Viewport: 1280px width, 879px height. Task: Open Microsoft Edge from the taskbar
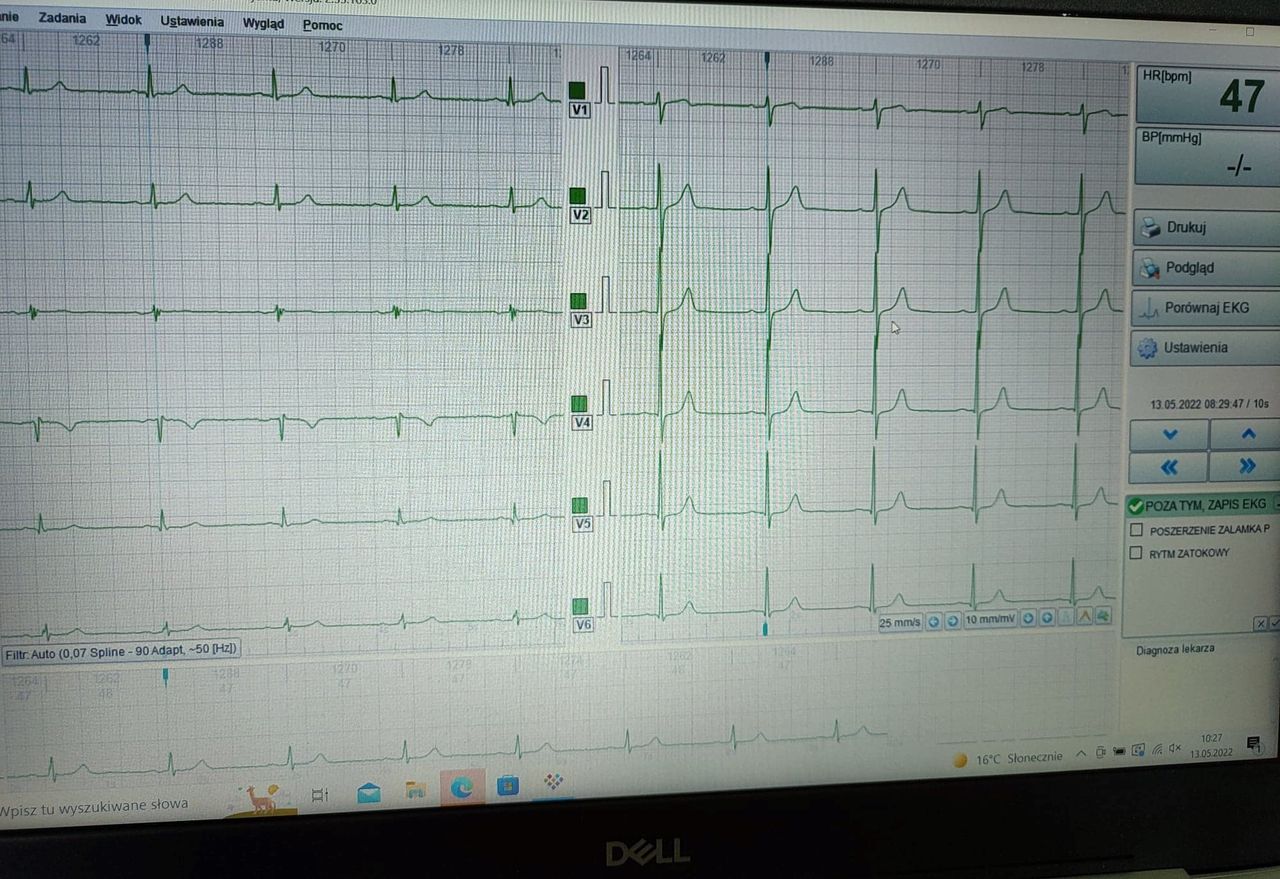[461, 789]
